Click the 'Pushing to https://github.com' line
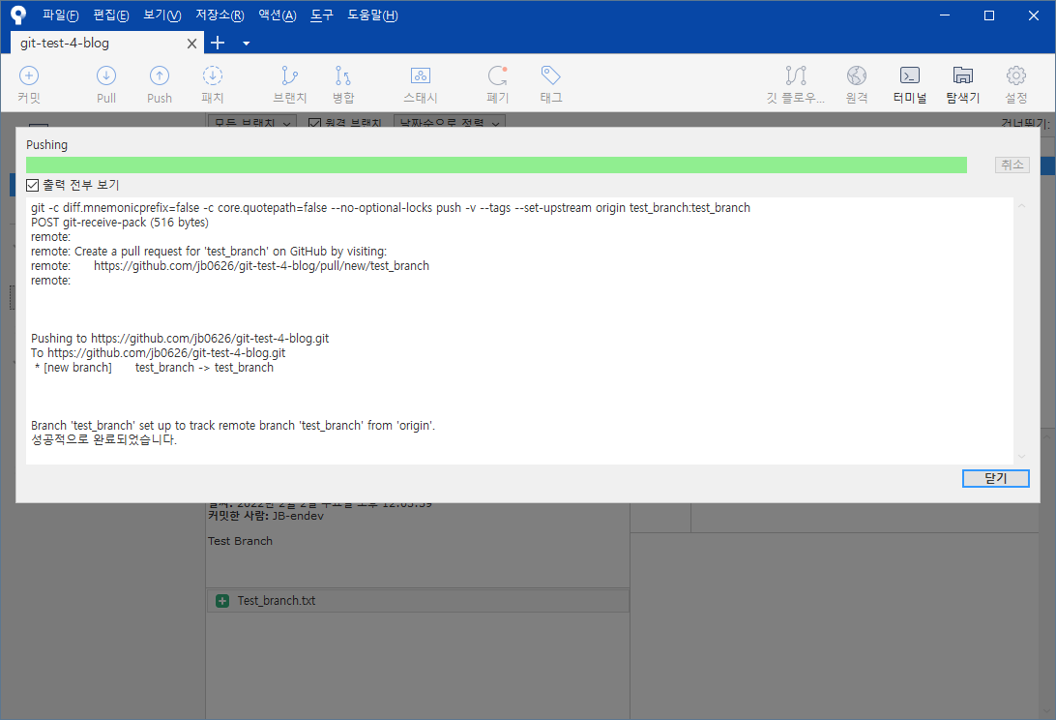 180,338
